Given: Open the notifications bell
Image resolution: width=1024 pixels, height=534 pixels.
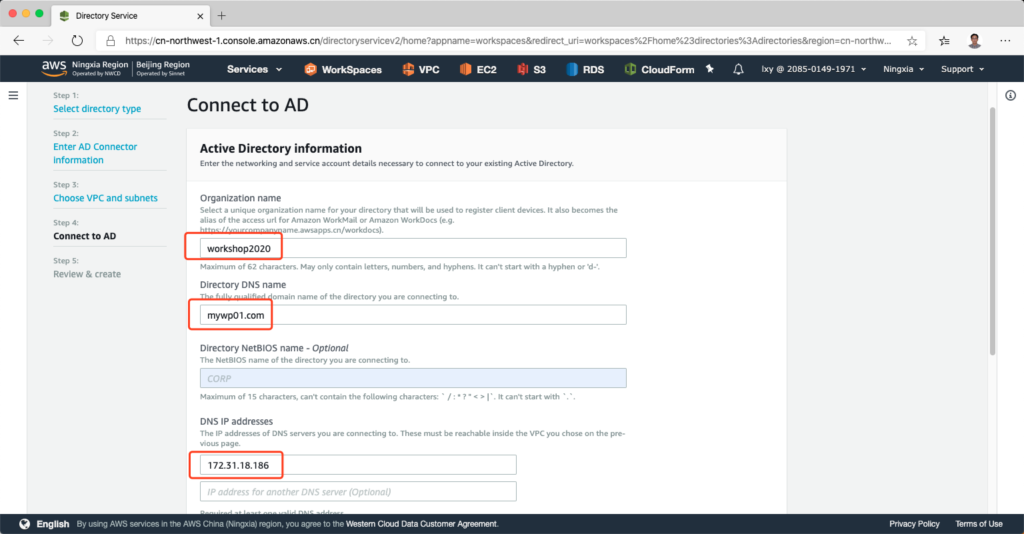Looking at the screenshot, I should click(x=738, y=69).
